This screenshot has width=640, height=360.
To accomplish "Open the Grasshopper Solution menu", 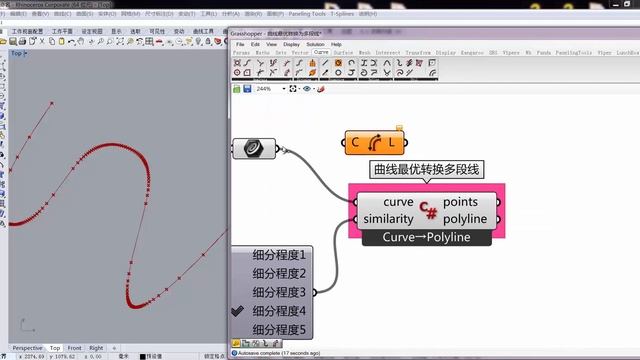I will [x=316, y=44].
